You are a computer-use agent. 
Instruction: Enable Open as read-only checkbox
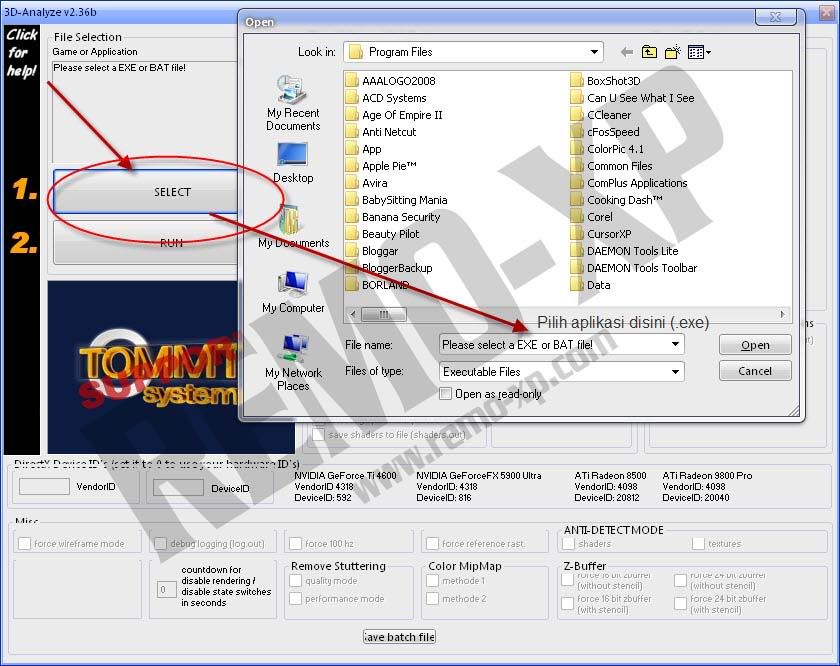(446, 394)
